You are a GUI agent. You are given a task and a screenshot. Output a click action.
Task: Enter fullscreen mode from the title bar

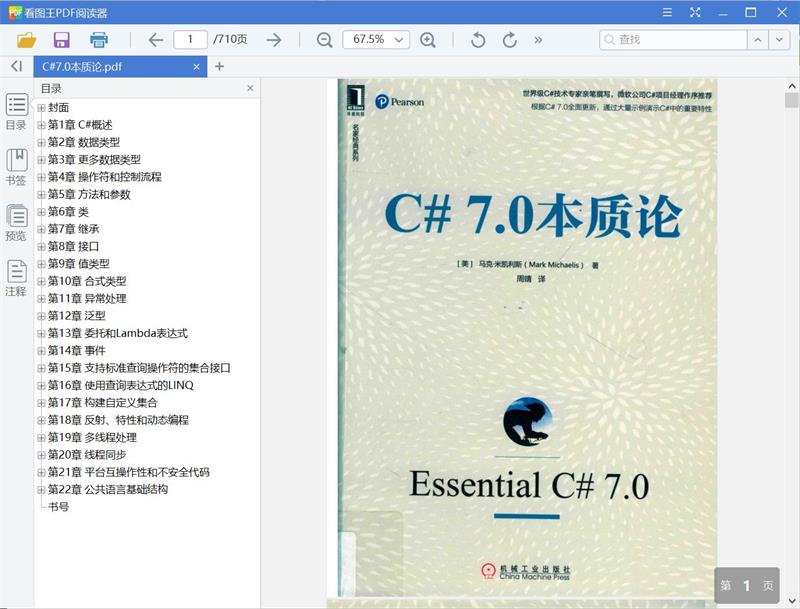tap(695, 13)
